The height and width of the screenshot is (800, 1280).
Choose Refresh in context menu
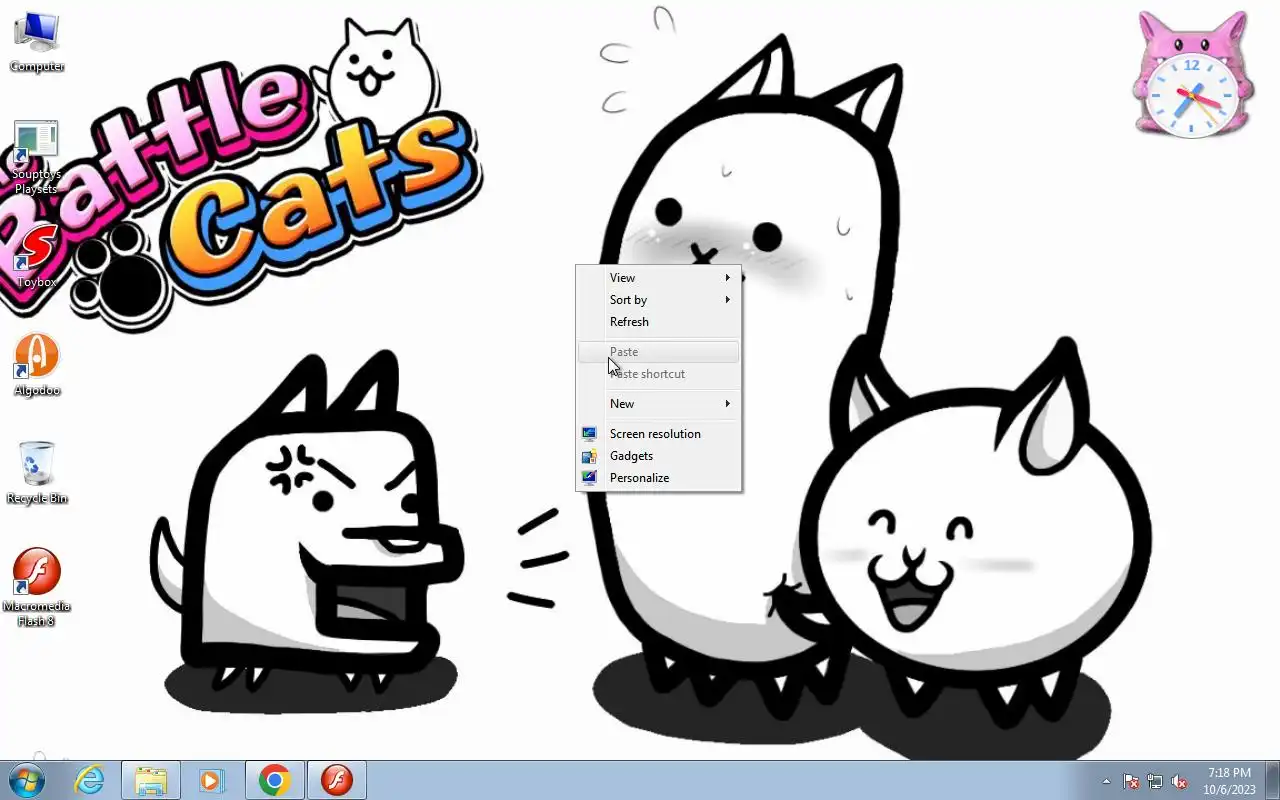659,322
